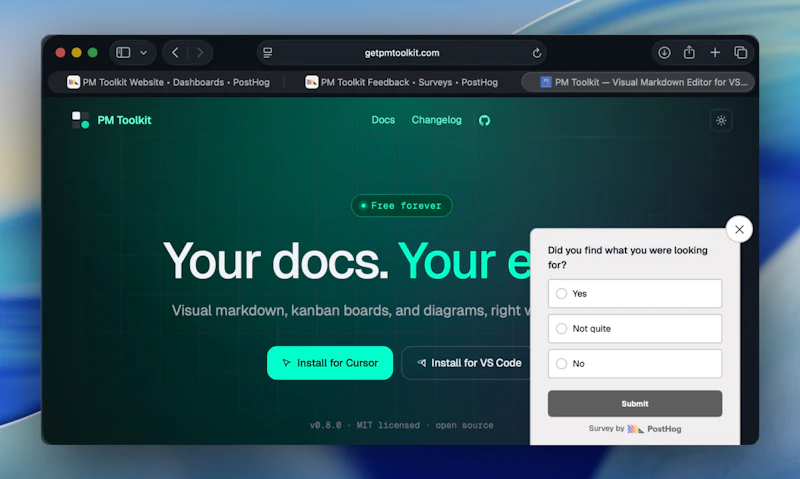The height and width of the screenshot is (479, 800).
Task: Close the PostHog survey popup
Action: (x=739, y=230)
